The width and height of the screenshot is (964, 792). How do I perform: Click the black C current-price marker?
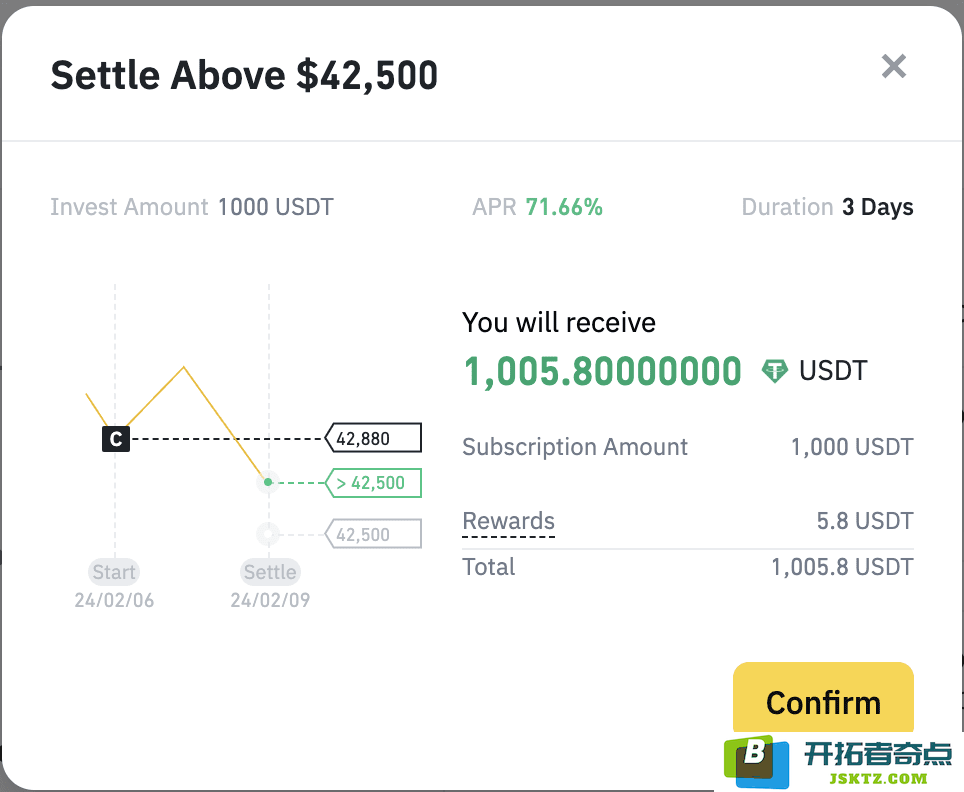116,439
